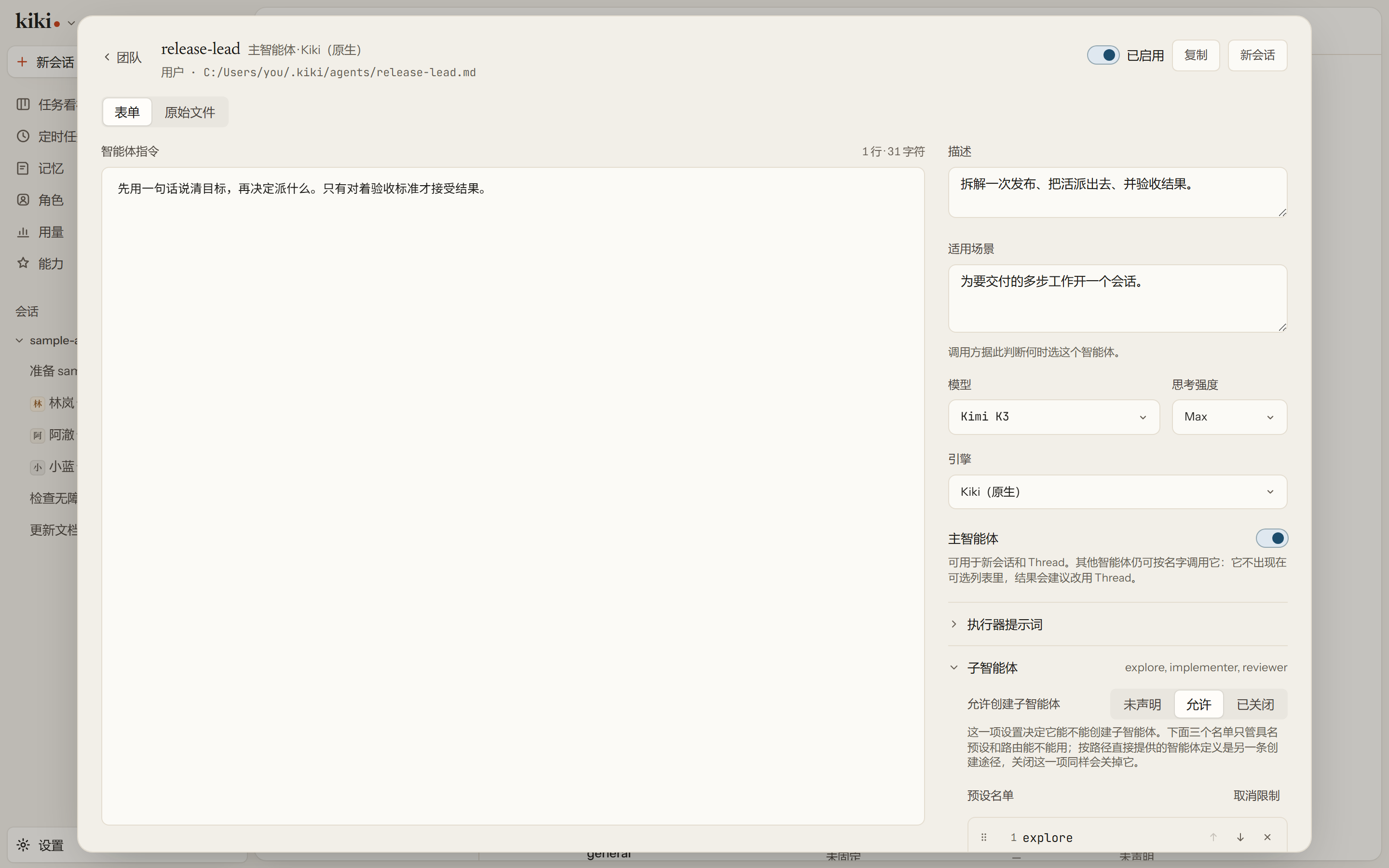Click the plus icon for new conversation

pyautogui.click(x=22, y=61)
